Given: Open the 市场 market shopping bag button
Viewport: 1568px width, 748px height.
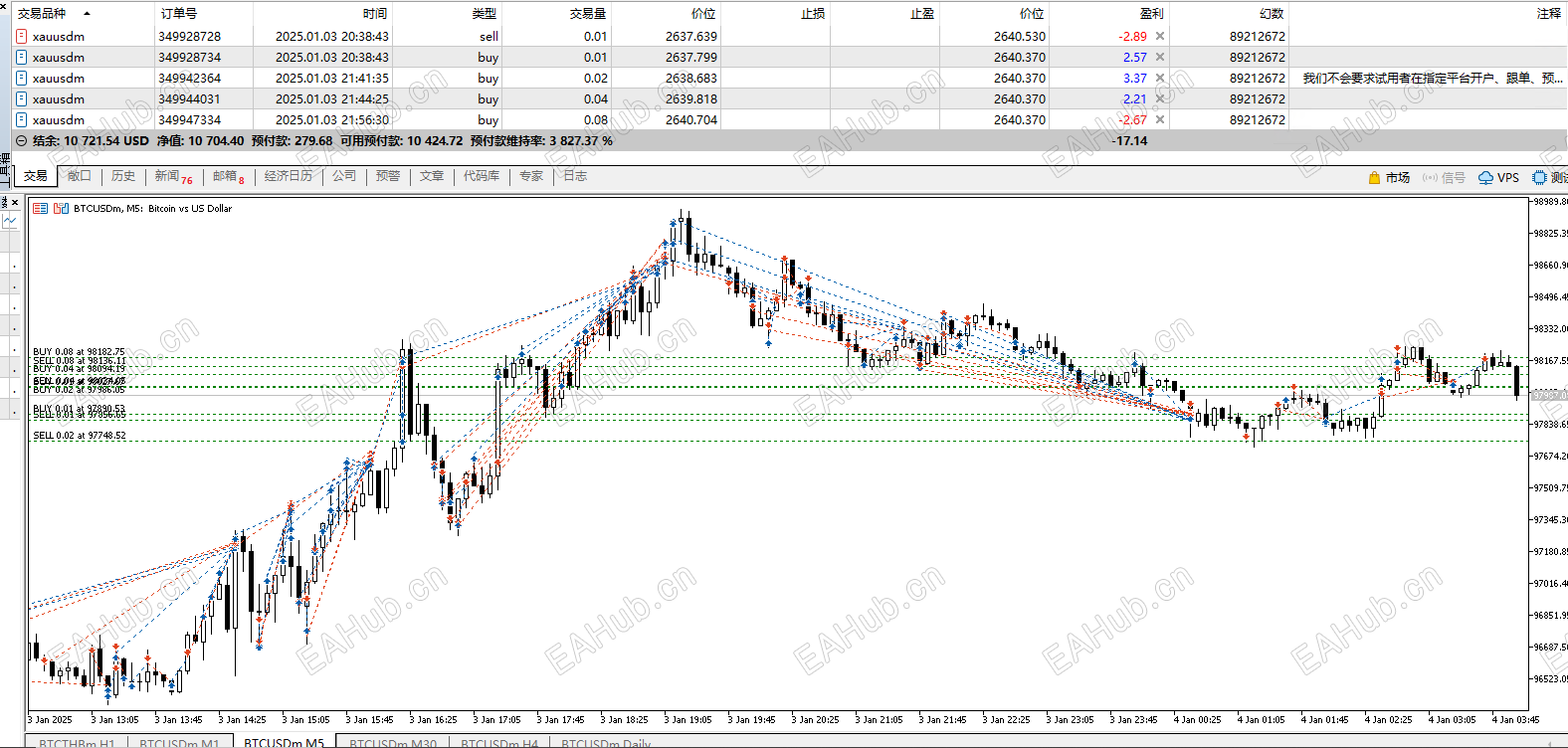Looking at the screenshot, I should pyautogui.click(x=1389, y=178).
